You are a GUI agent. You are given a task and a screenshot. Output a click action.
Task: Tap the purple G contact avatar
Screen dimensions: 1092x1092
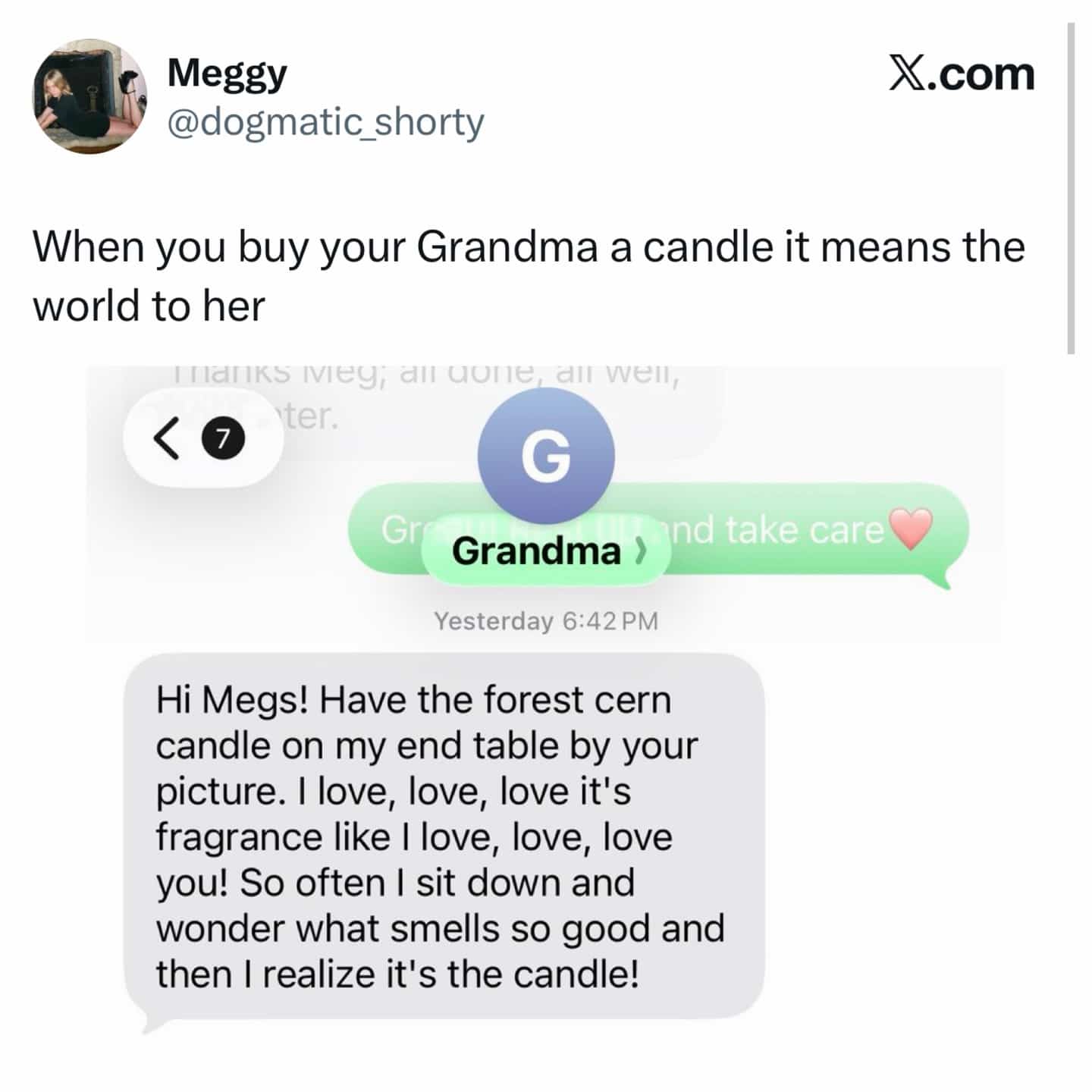tap(545, 457)
